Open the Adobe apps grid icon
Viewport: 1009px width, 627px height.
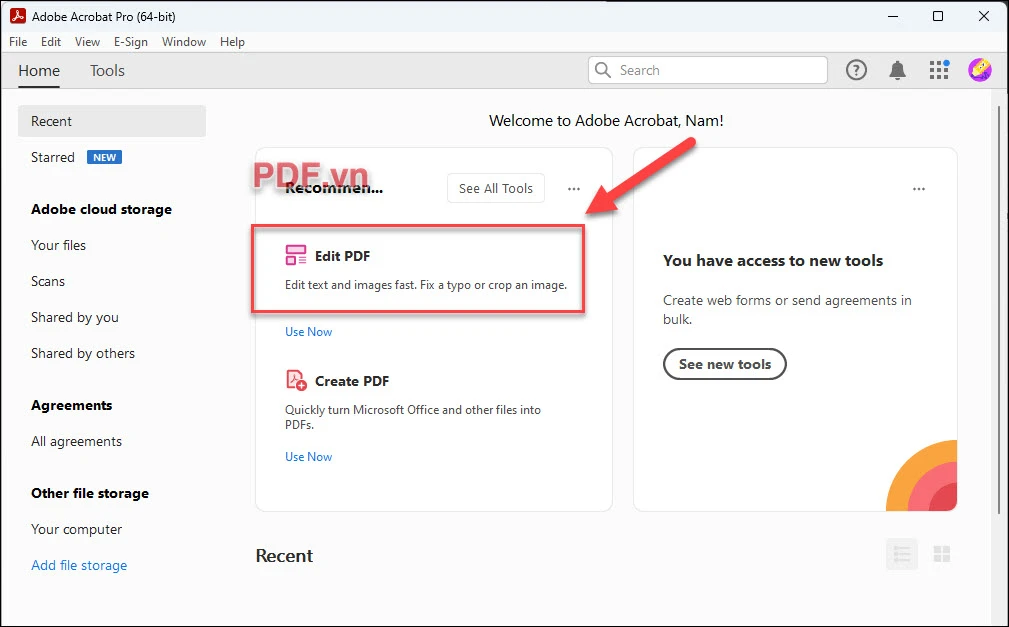coord(939,70)
